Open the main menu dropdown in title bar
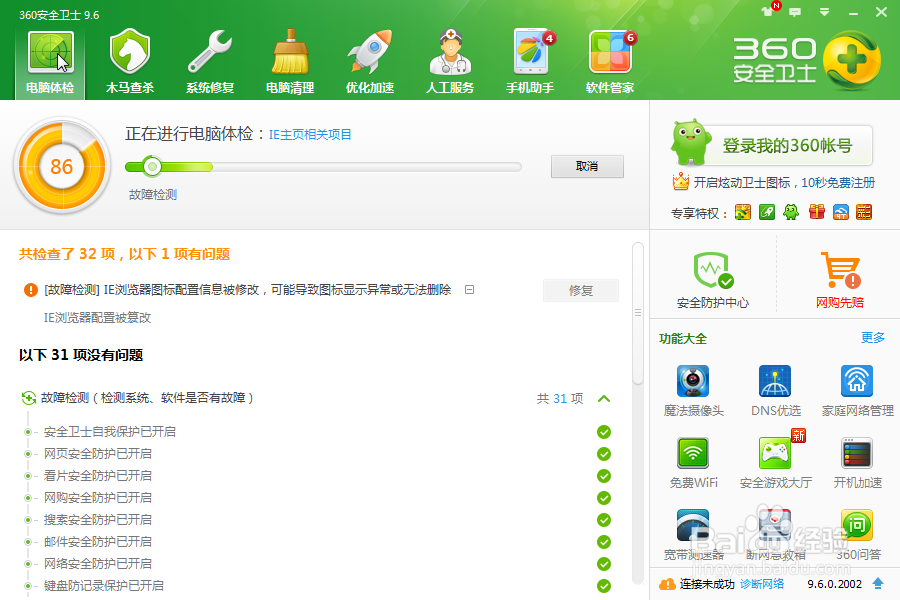 coord(824,11)
